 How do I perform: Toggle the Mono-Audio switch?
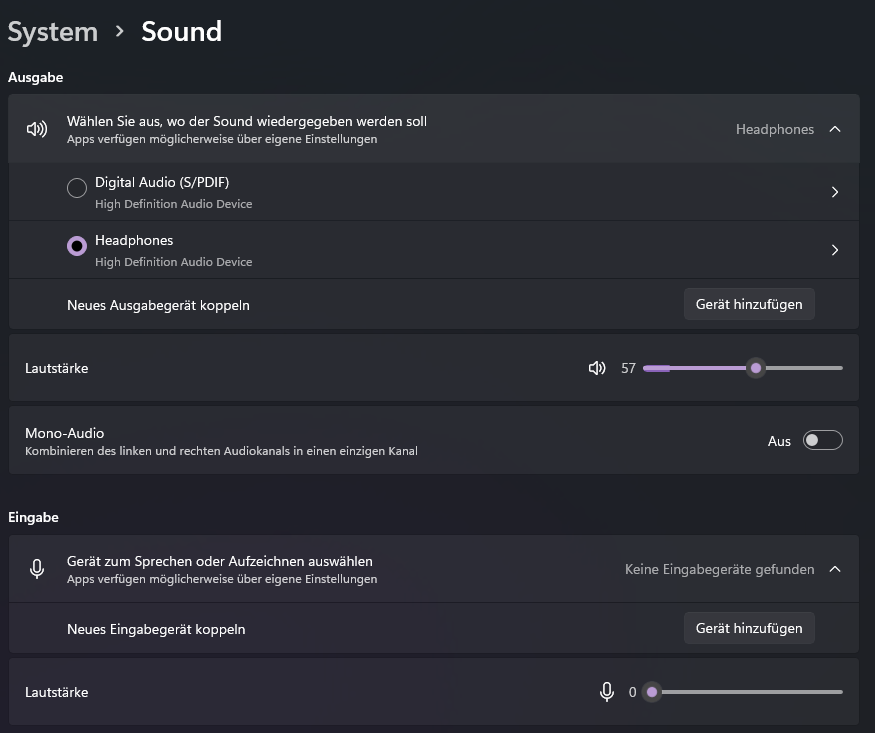(822, 441)
